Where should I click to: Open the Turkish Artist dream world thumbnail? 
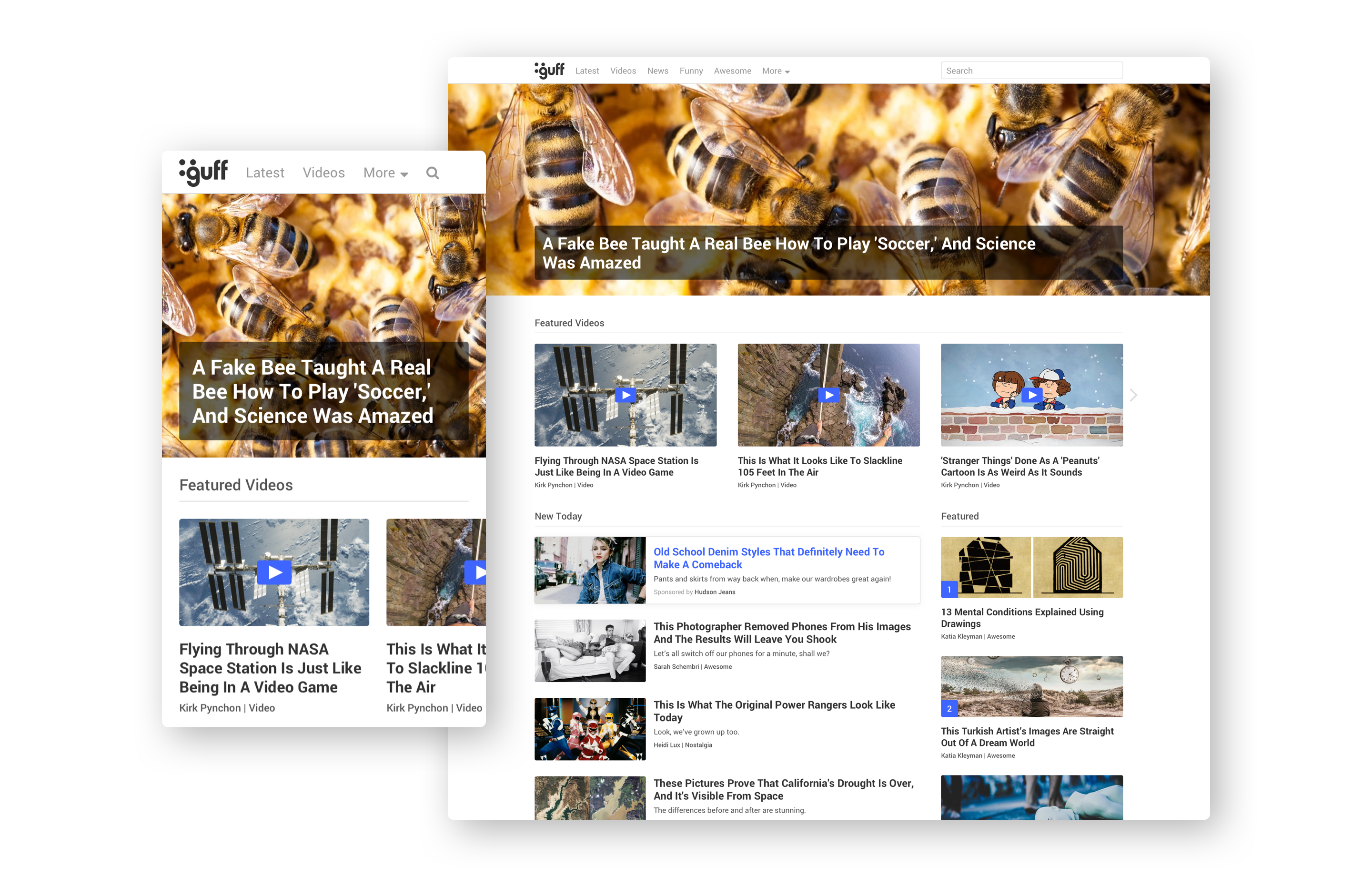pyautogui.click(x=1031, y=686)
